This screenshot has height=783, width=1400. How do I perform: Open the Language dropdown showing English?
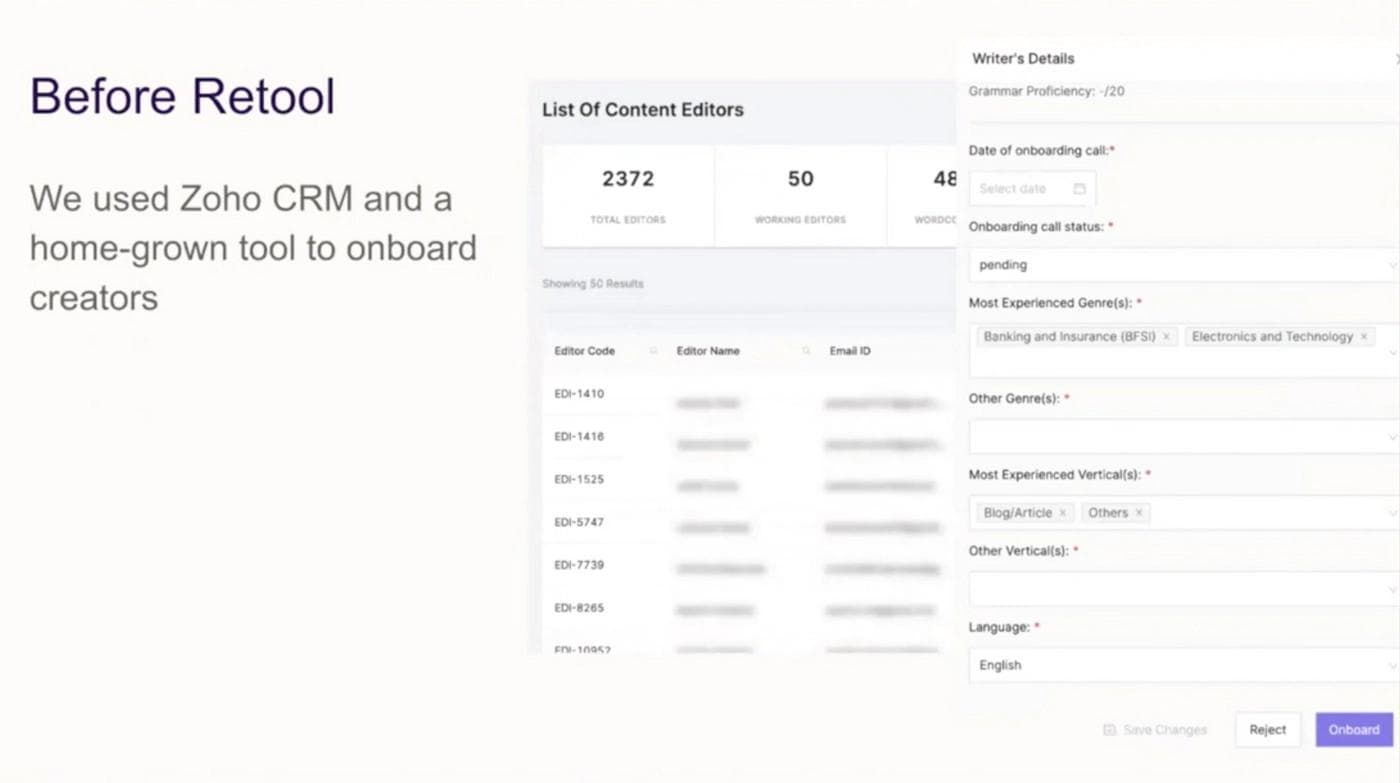[1182, 665]
